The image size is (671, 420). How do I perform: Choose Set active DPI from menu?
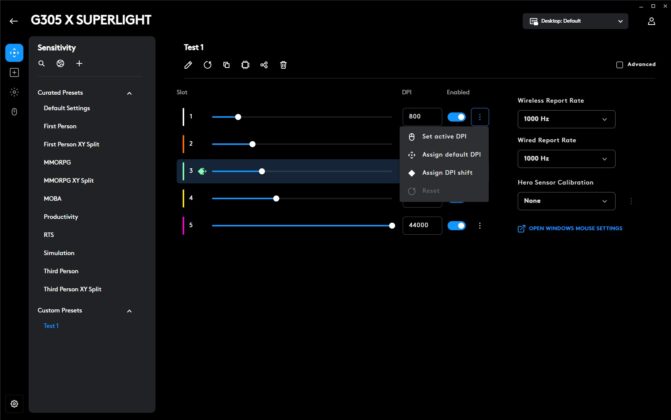[444, 137]
